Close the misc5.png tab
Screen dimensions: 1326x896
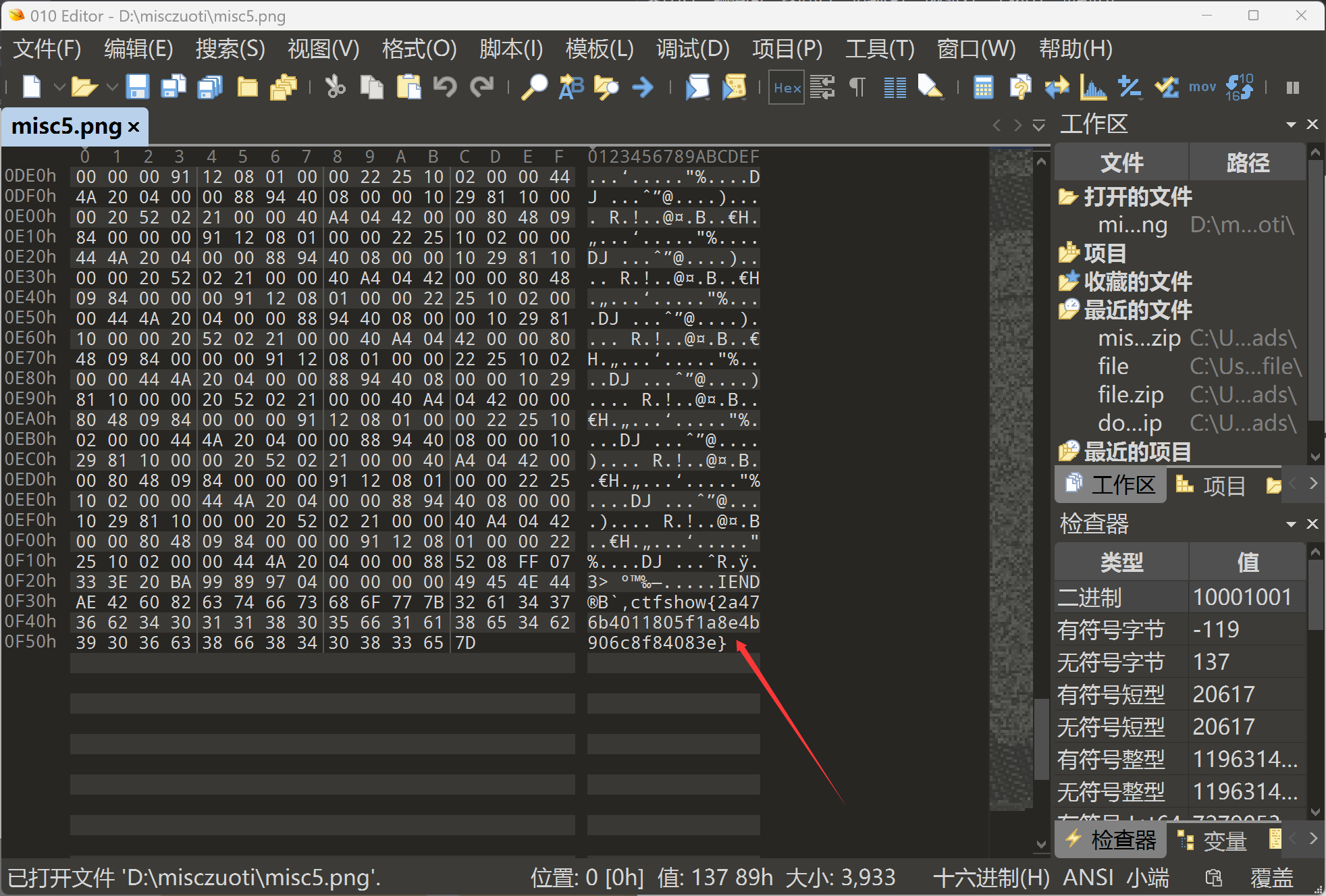134,127
